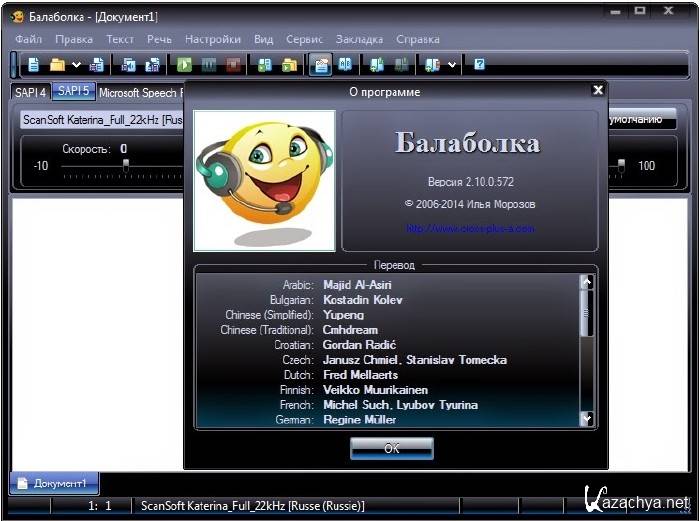The width and height of the screenshot is (700, 521).
Task: Click the save file toolbar icon
Action: point(97,65)
